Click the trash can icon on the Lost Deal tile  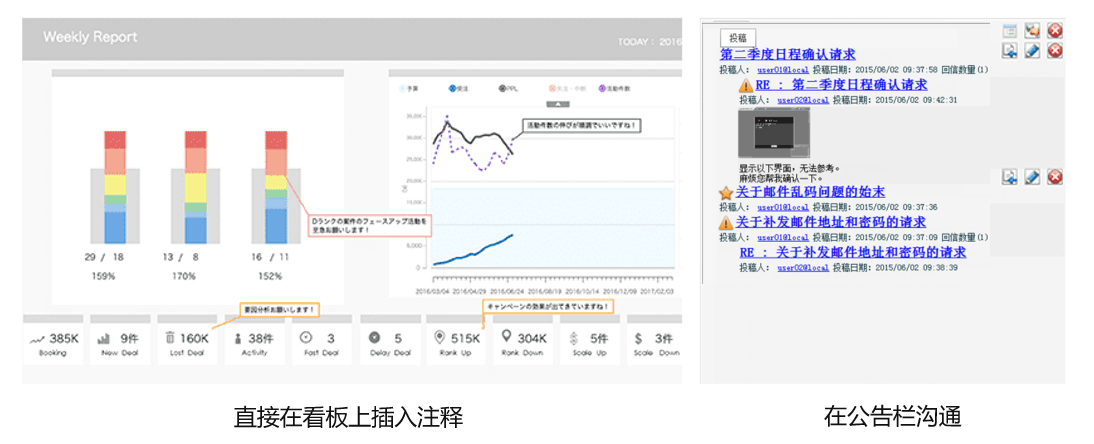(x=170, y=338)
